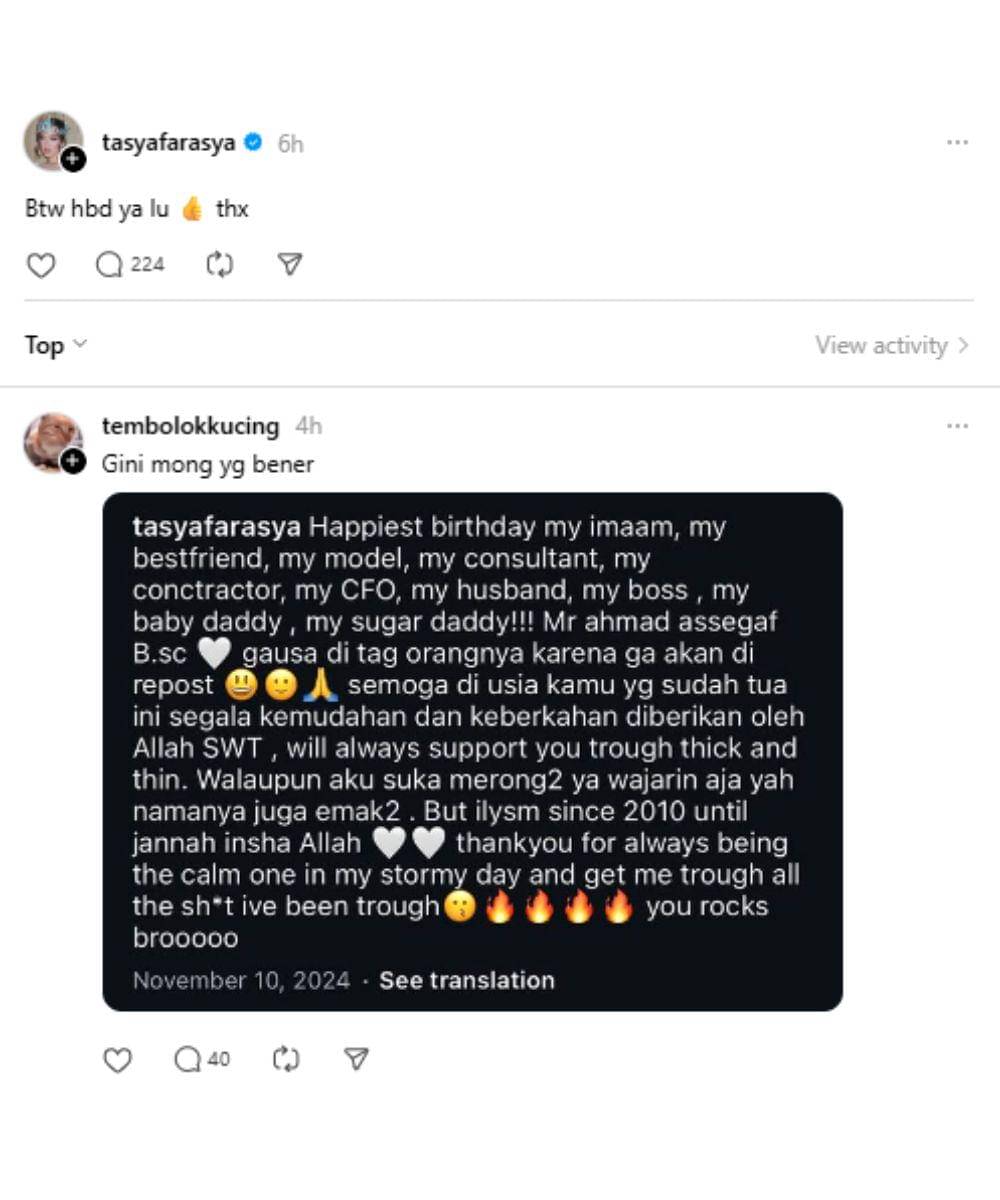Like tembolokkucing's reply

(x=118, y=1058)
